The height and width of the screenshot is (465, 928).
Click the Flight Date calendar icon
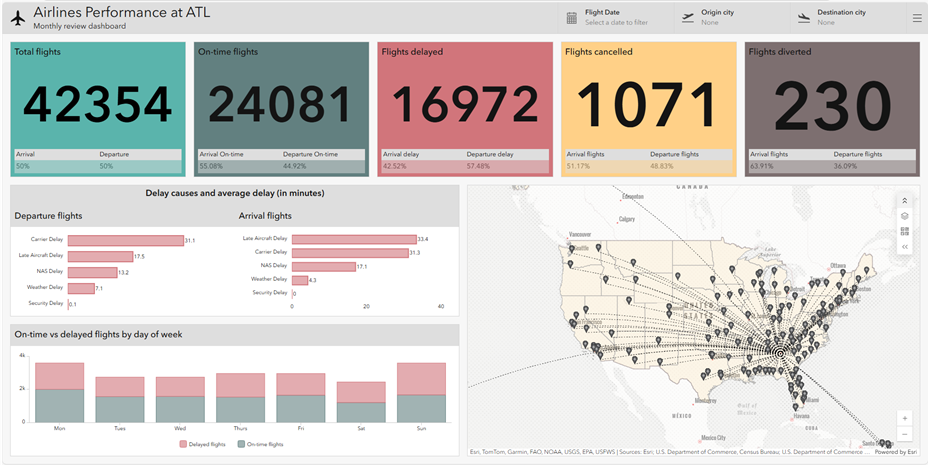(x=571, y=18)
